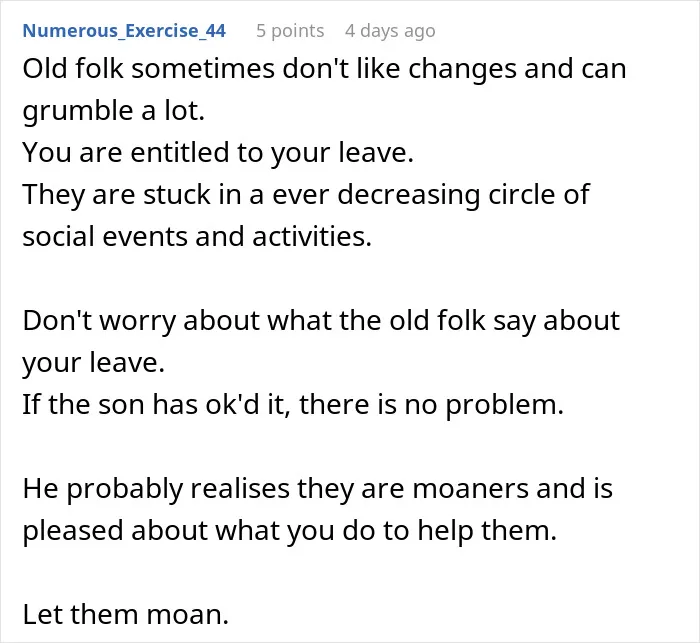Click the text "social events and activities."
This screenshot has height=643, width=700.
click(197, 236)
